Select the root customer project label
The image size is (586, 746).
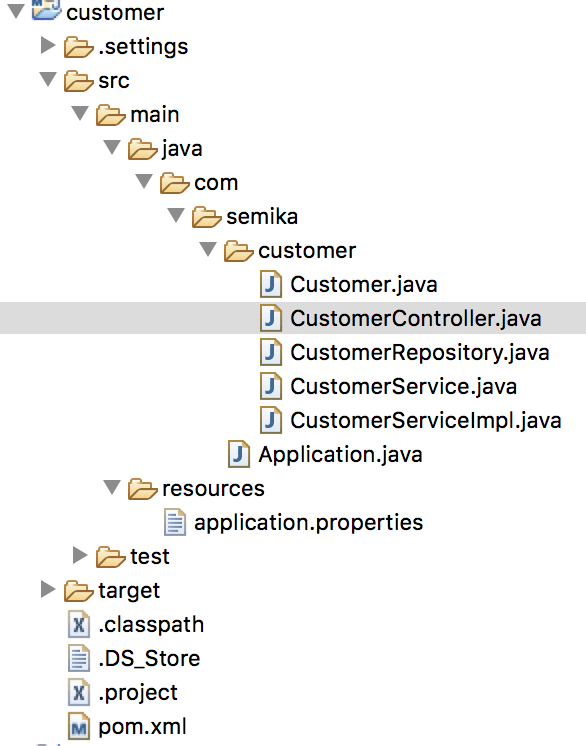pos(115,12)
